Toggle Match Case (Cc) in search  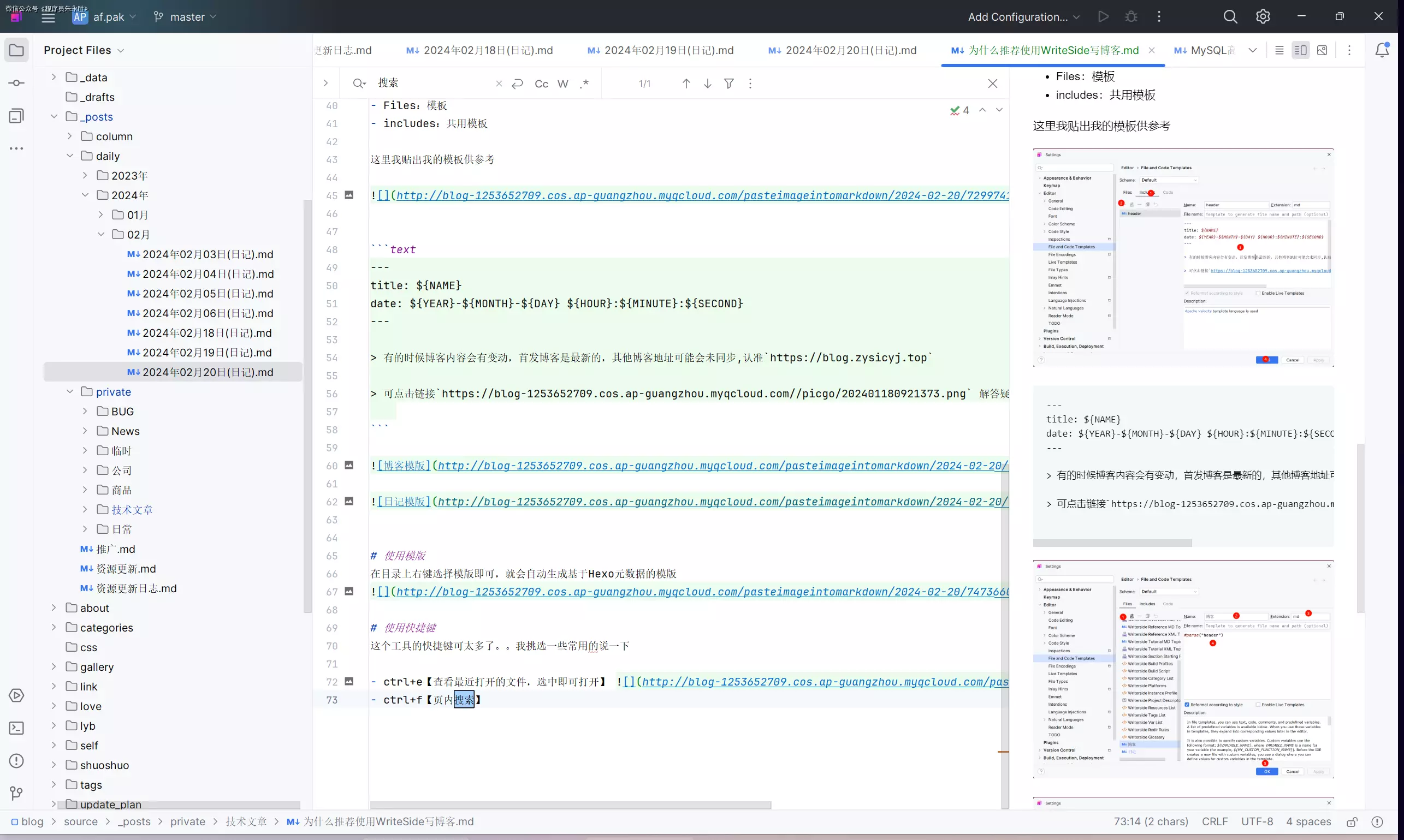point(541,84)
